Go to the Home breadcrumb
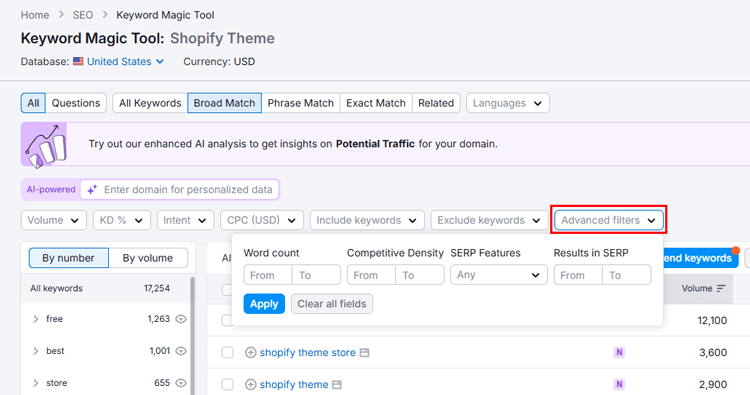 point(35,15)
